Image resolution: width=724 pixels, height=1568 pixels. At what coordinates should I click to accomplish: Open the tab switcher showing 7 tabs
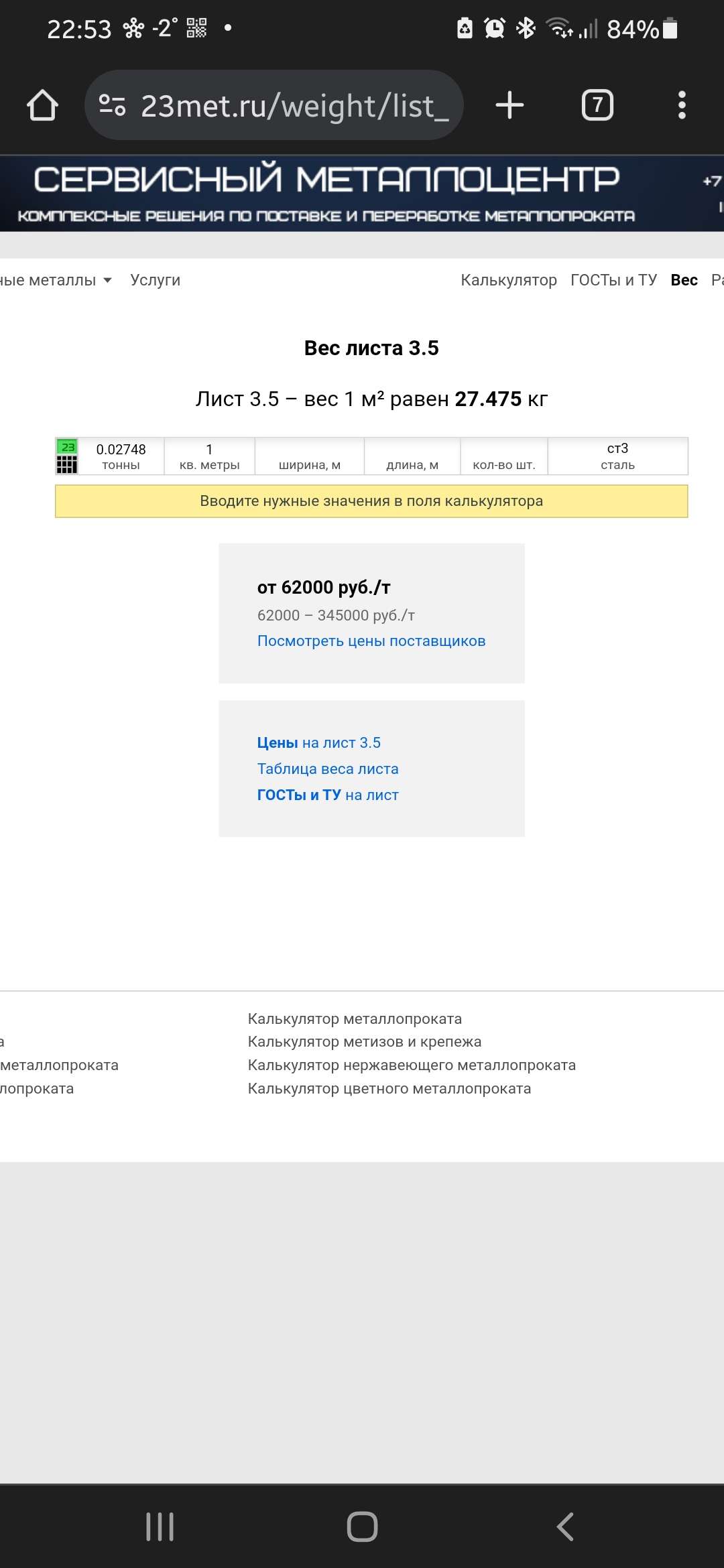[597, 105]
